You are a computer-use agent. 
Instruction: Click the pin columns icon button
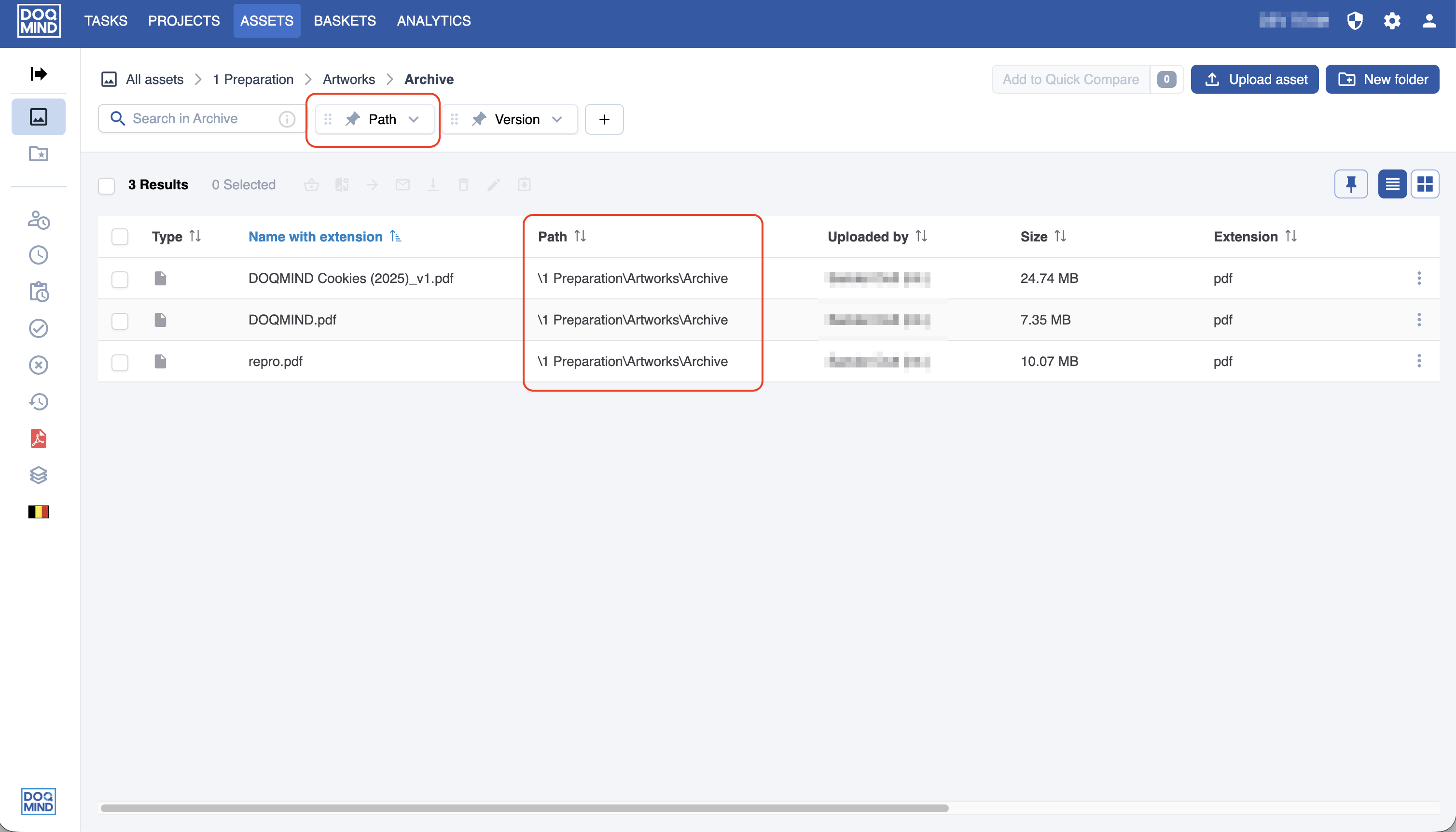pos(1350,184)
